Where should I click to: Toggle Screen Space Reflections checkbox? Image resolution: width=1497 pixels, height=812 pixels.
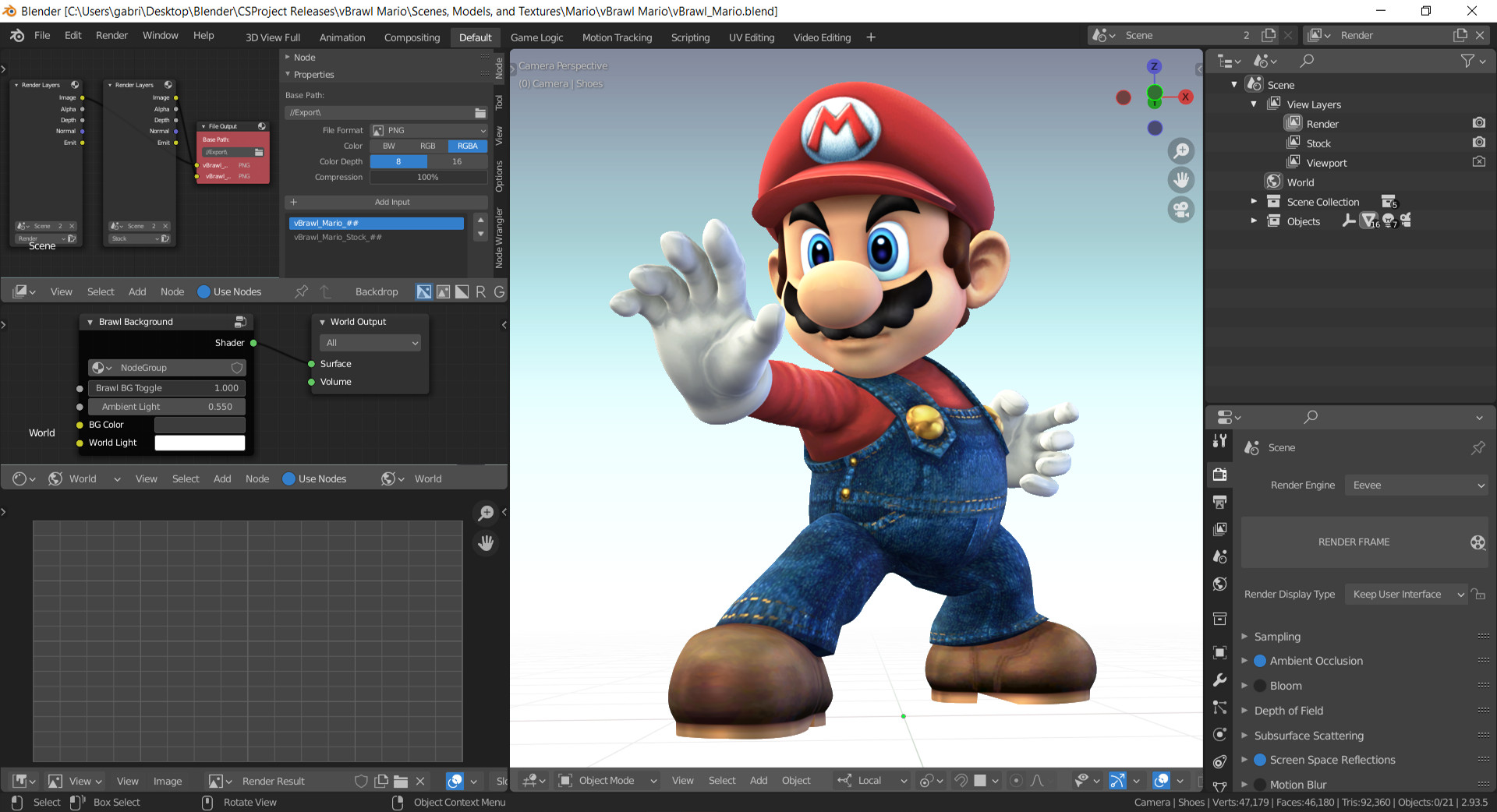[x=1260, y=760]
